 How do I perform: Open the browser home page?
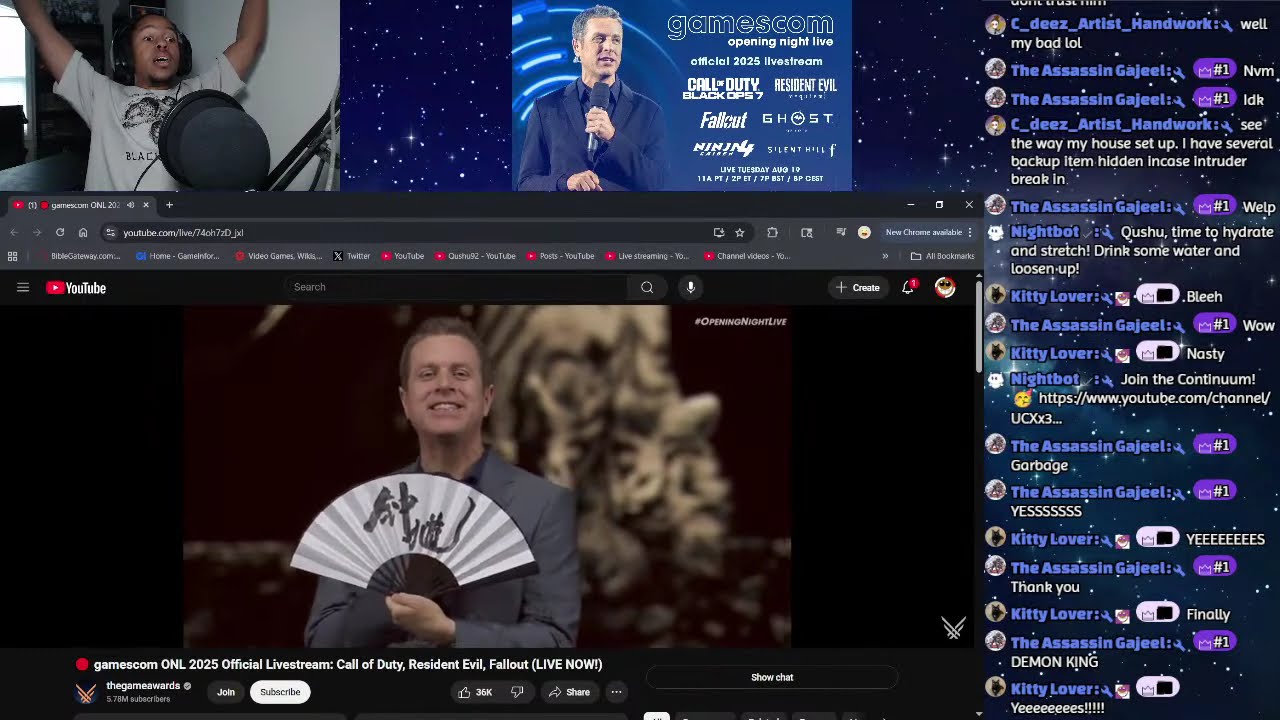coord(83,232)
